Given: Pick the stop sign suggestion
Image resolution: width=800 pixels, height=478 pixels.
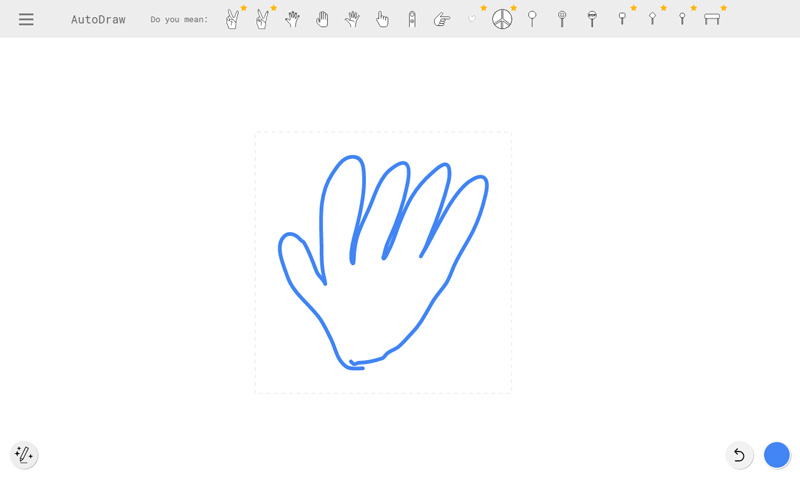Looking at the screenshot, I should (592, 19).
